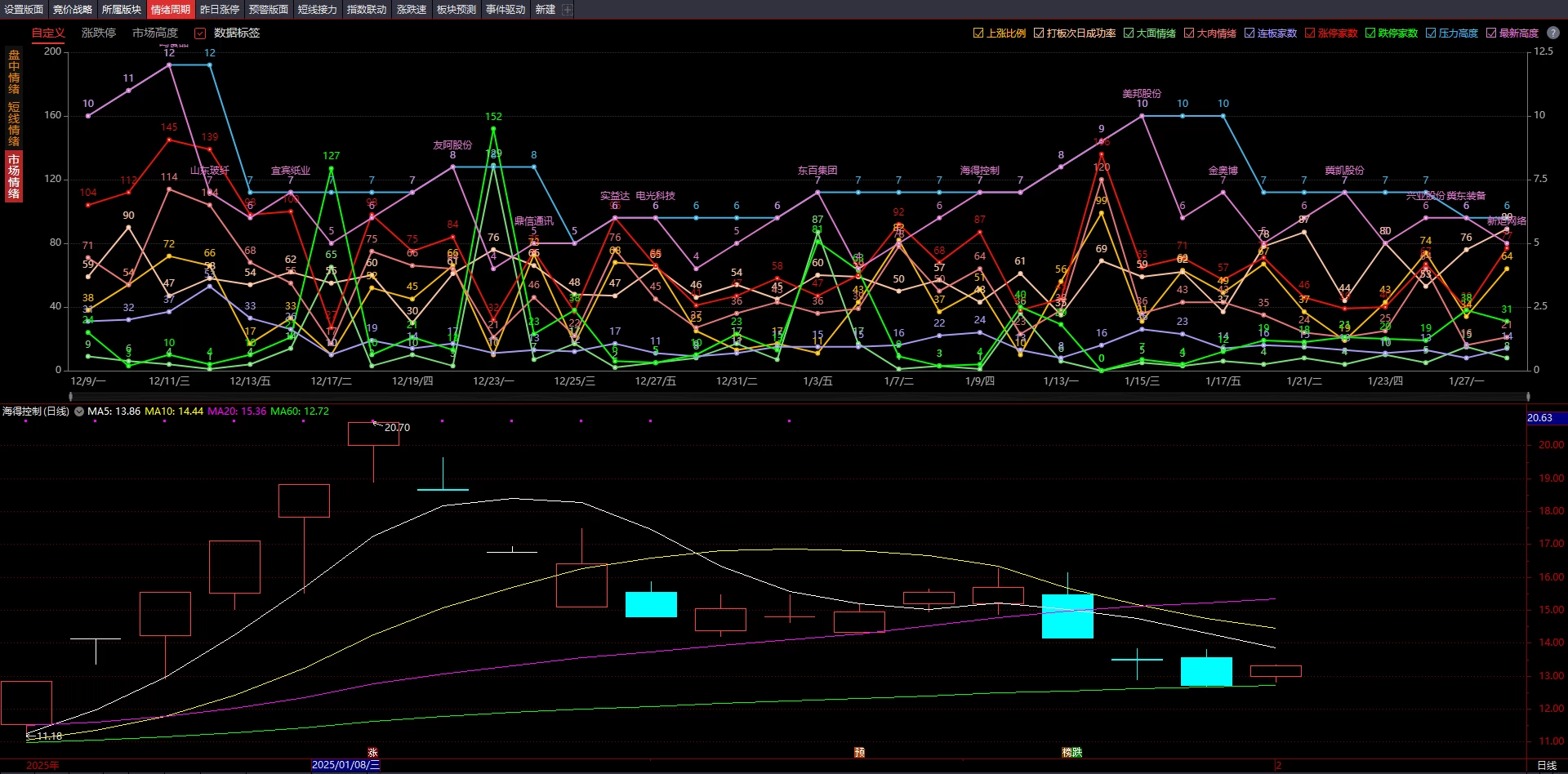Screen dimensions: 1568x774
Task: Click the 友阿股份 stock label on chart
Action: tap(452, 145)
